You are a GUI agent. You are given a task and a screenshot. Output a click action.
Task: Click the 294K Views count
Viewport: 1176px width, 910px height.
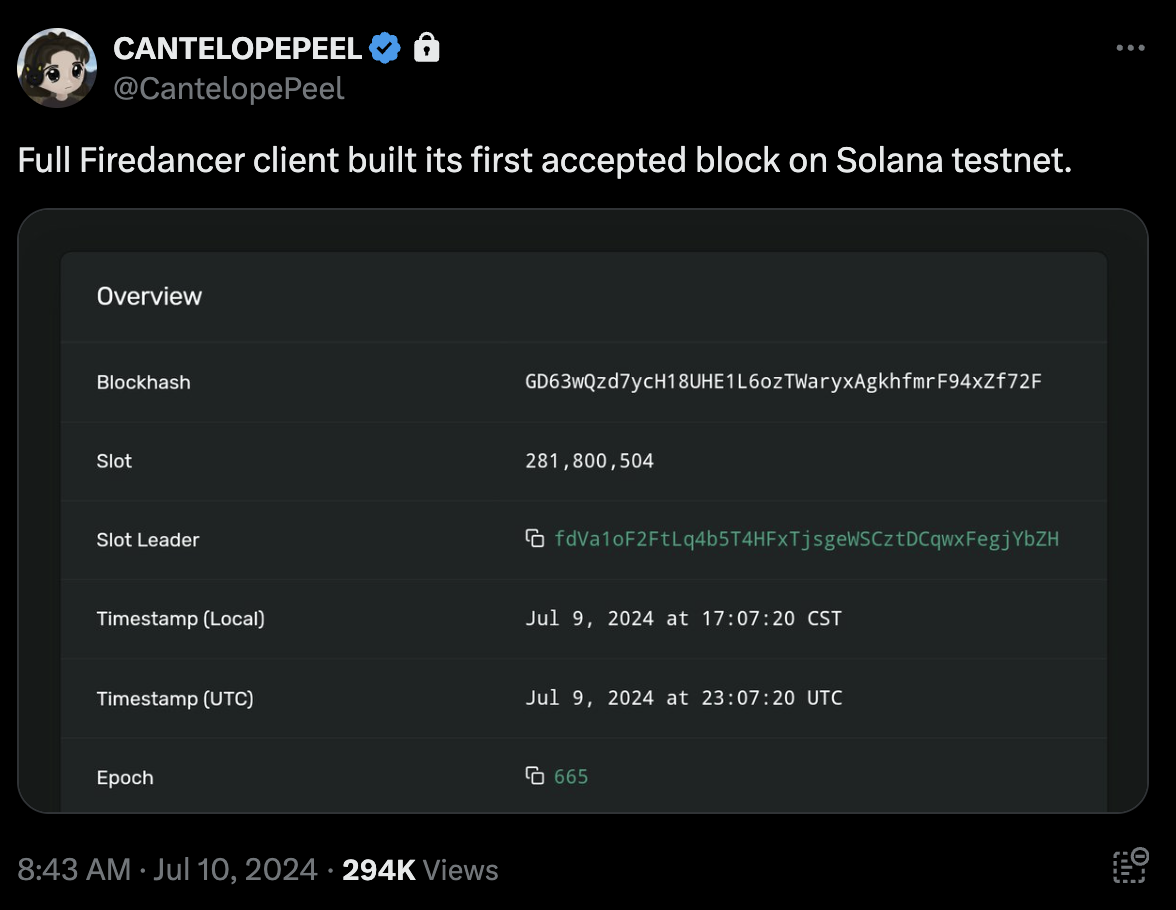[420, 869]
